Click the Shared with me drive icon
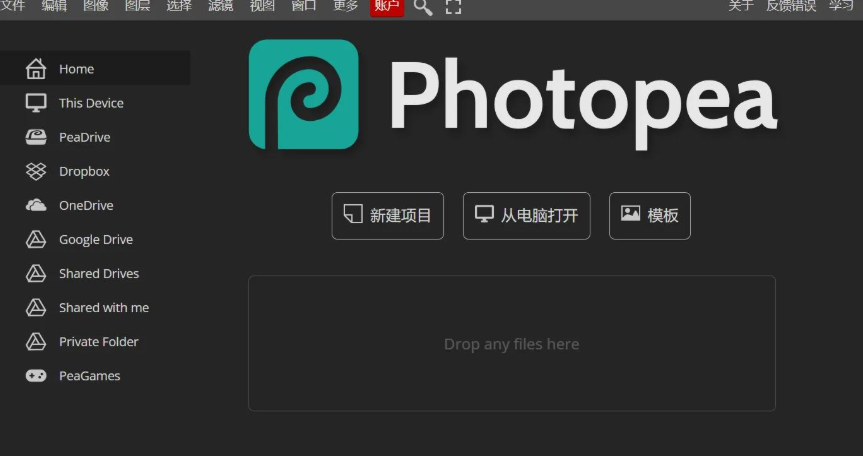Viewport: 863px width, 456px height. (x=36, y=307)
